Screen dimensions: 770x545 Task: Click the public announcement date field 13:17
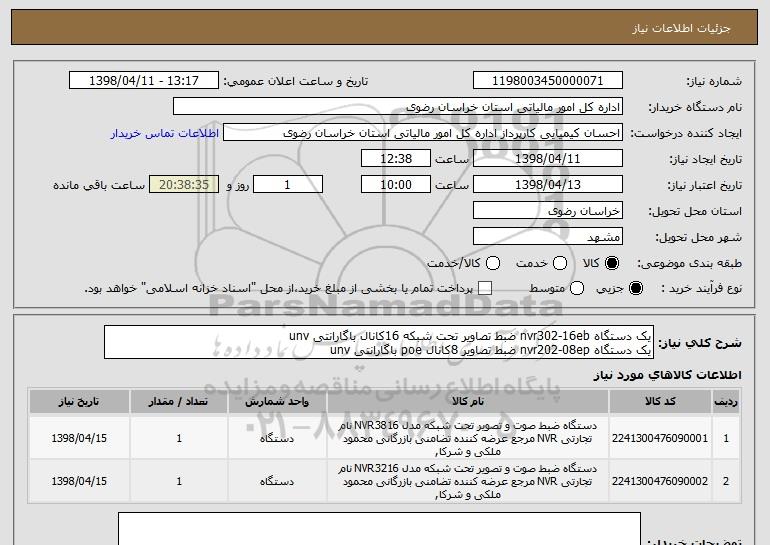144,81
